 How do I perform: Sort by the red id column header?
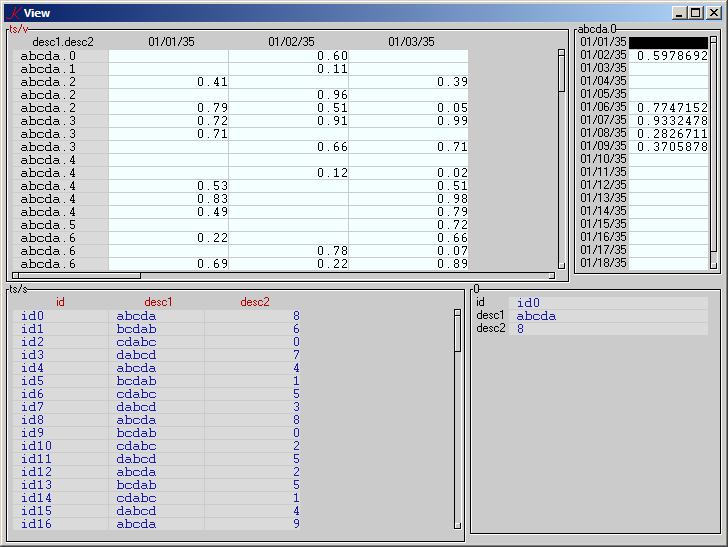point(60,302)
